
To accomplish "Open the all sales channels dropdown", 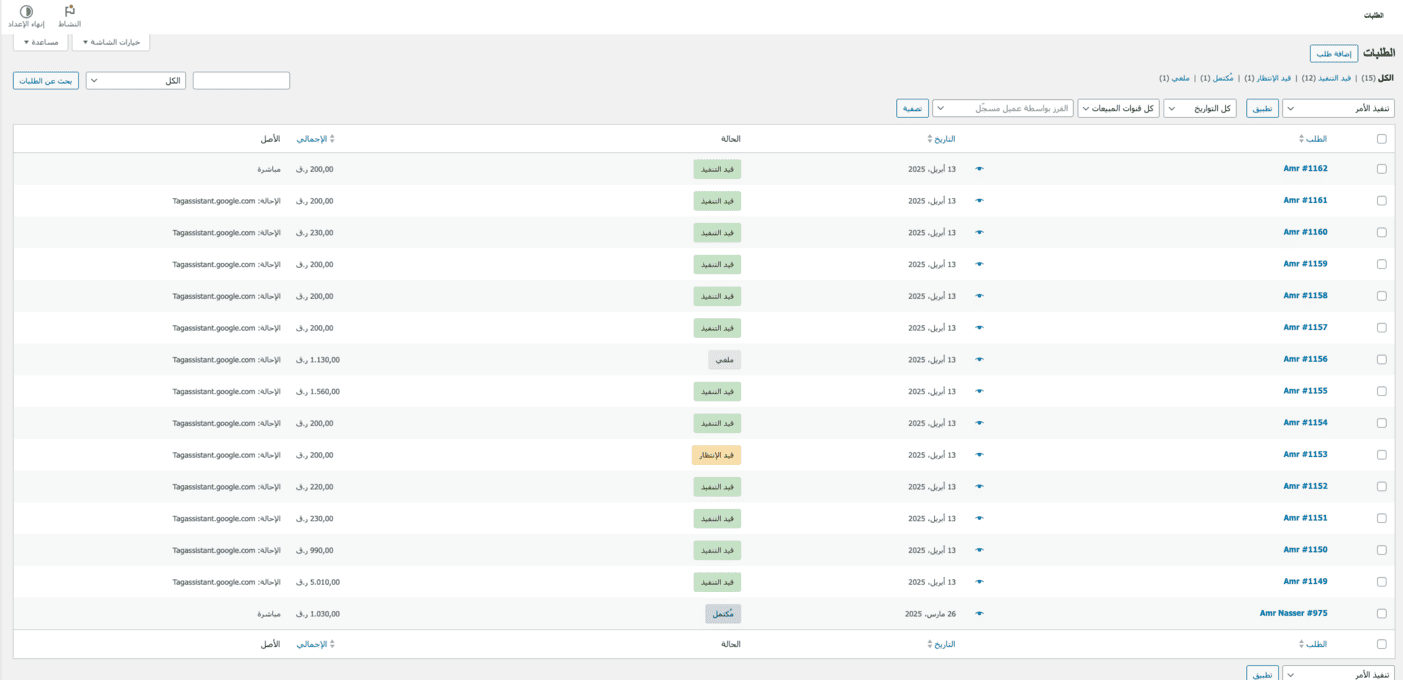I will coord(1118,108).
